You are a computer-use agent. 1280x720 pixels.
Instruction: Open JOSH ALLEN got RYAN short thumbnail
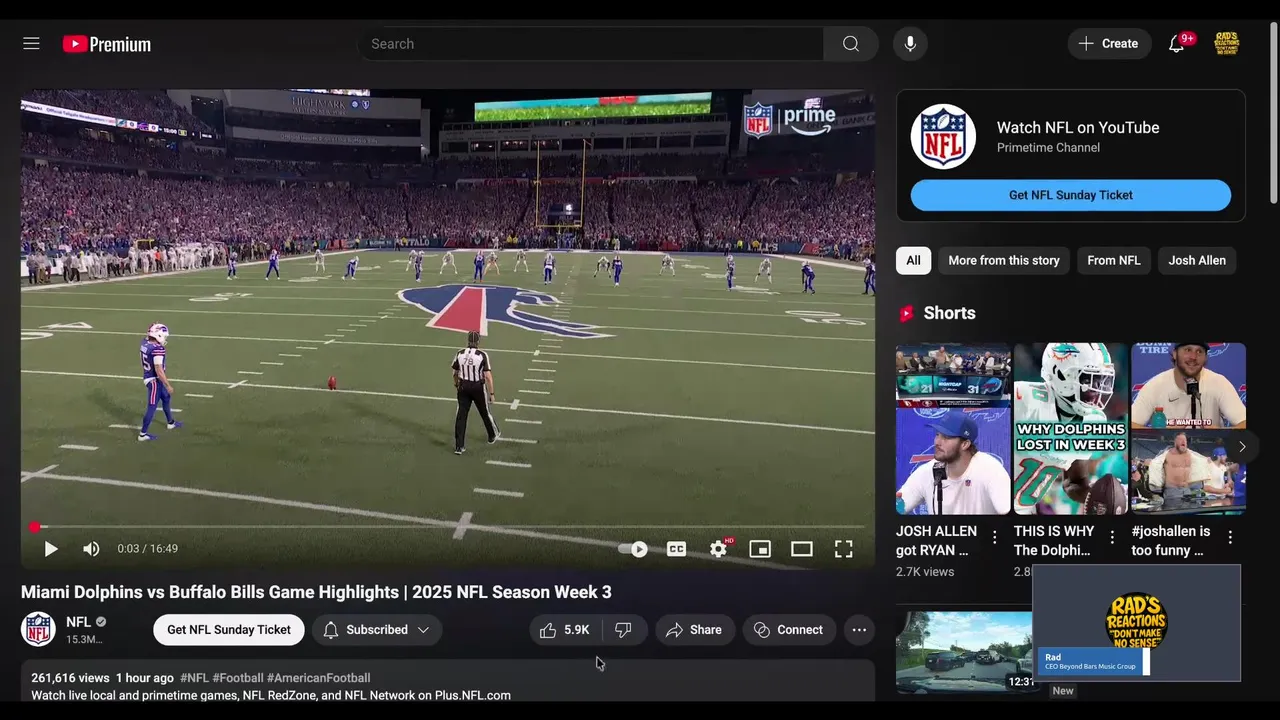click(x=953, y=429)
